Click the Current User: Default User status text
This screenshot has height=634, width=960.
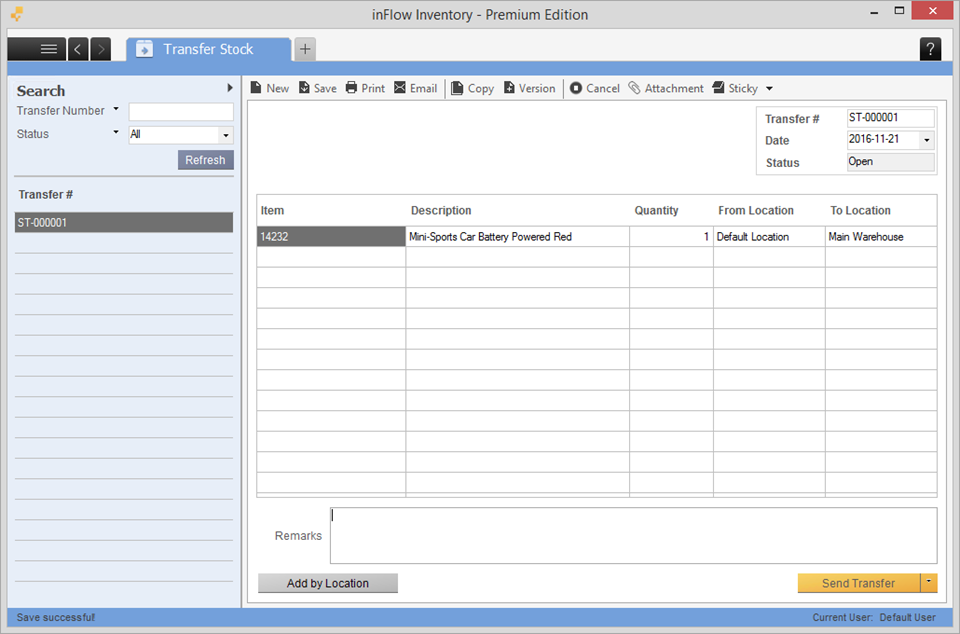click(874, 617)
